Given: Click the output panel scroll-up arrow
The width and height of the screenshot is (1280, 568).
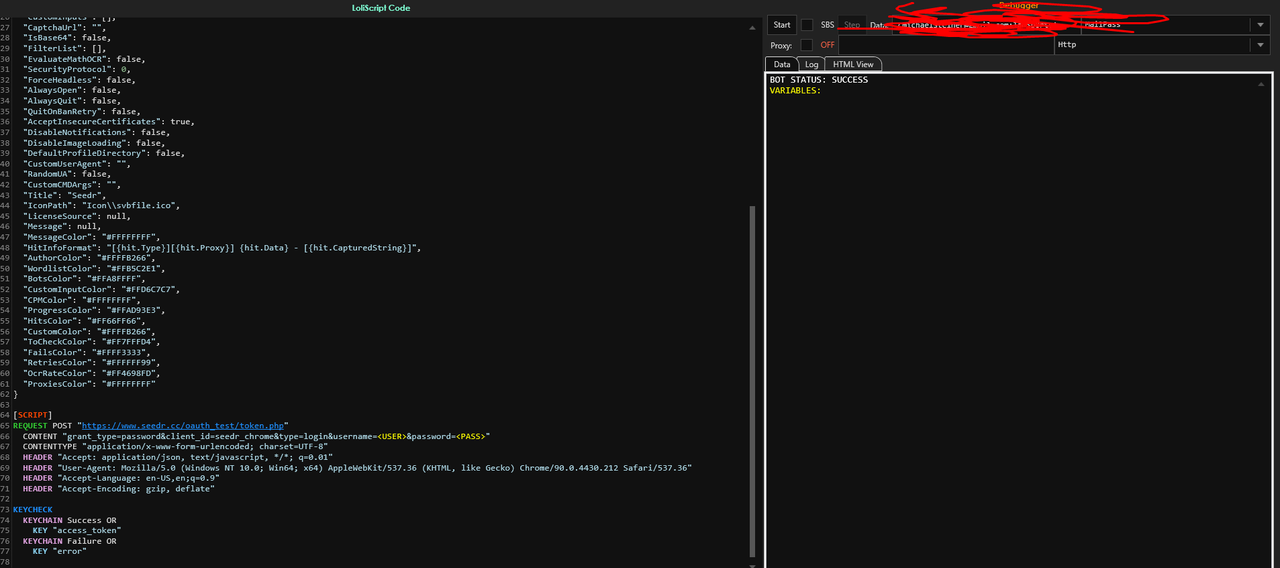Looking at the screenshot, I should (x=1263, y=85).
